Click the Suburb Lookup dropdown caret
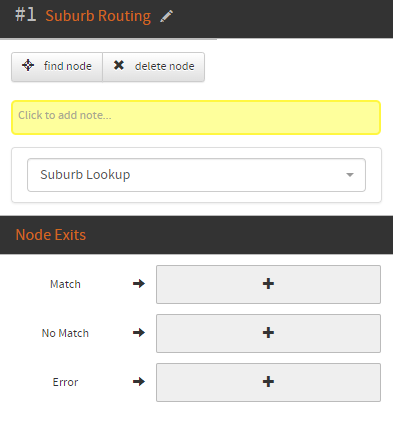 pyautogui.click(x=350, y=175)
